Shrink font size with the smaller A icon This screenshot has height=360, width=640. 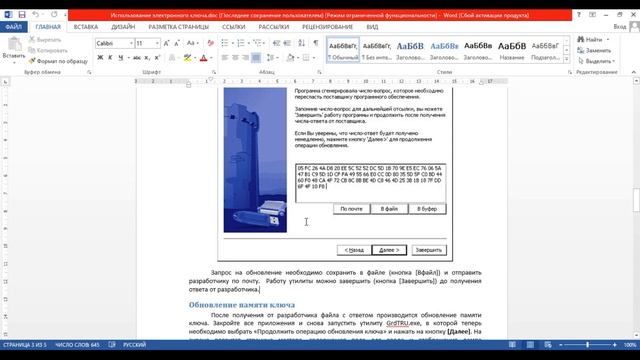177,43
